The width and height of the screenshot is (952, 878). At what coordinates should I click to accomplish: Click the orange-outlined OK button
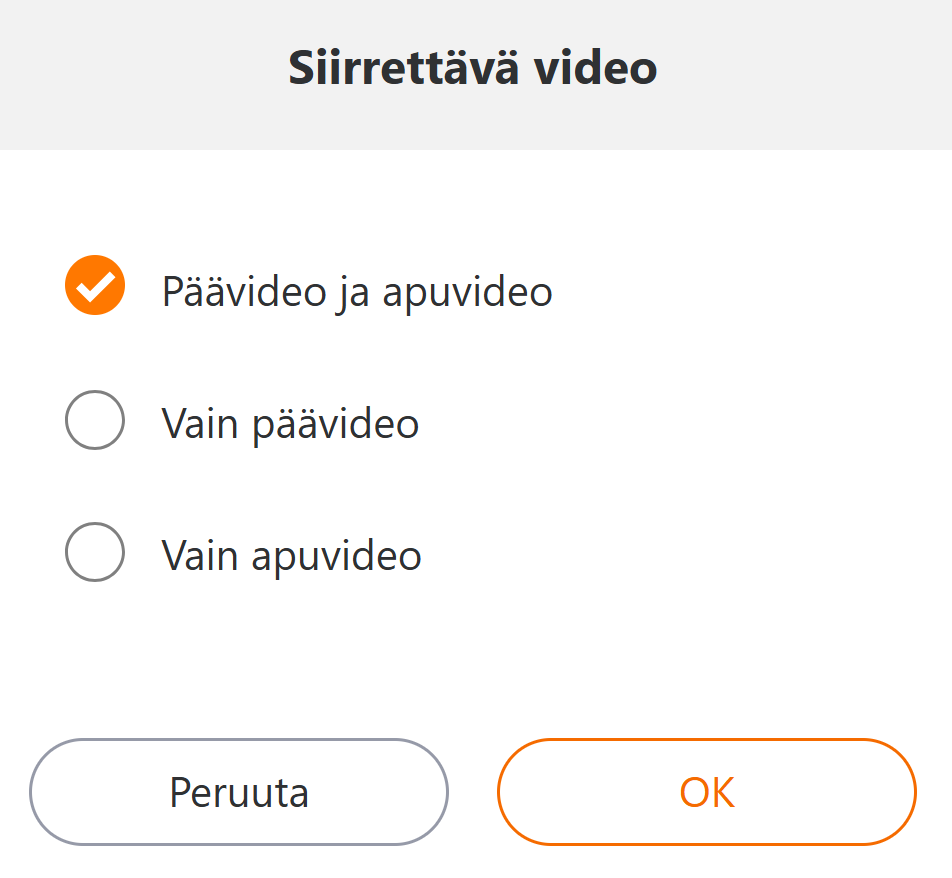(x=706, y=792)
